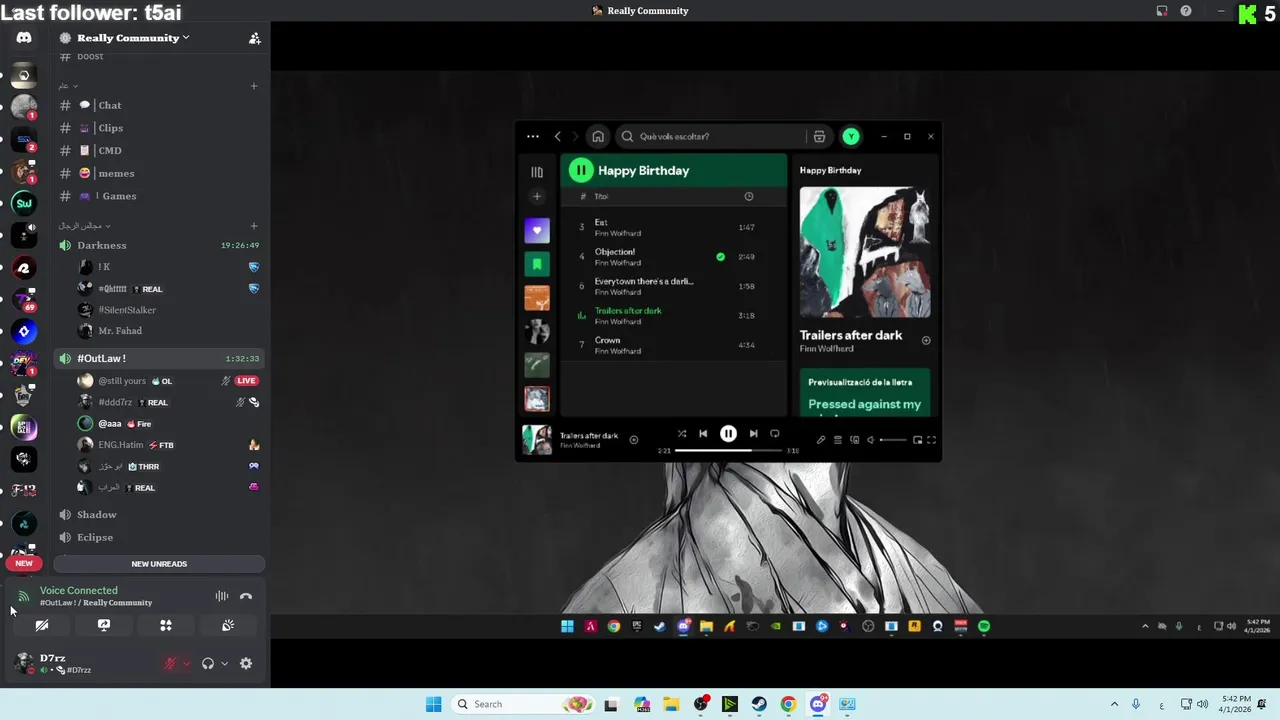Skip to previous track in Spotify
Screen dimensions: 1280x720
(x=703, y=434)
